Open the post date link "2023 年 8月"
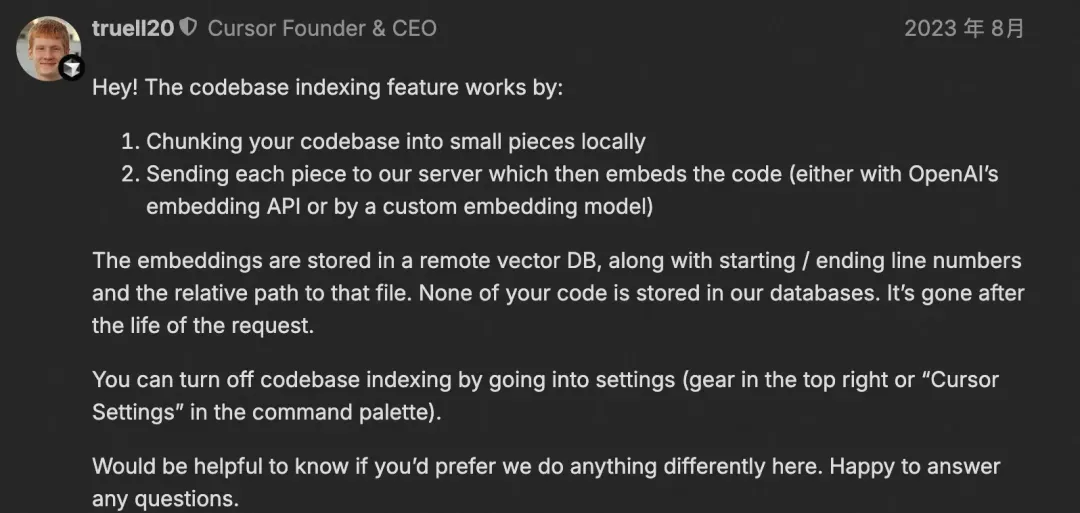The width and height of the screenshot is (1080, 513). click(964, 28)
